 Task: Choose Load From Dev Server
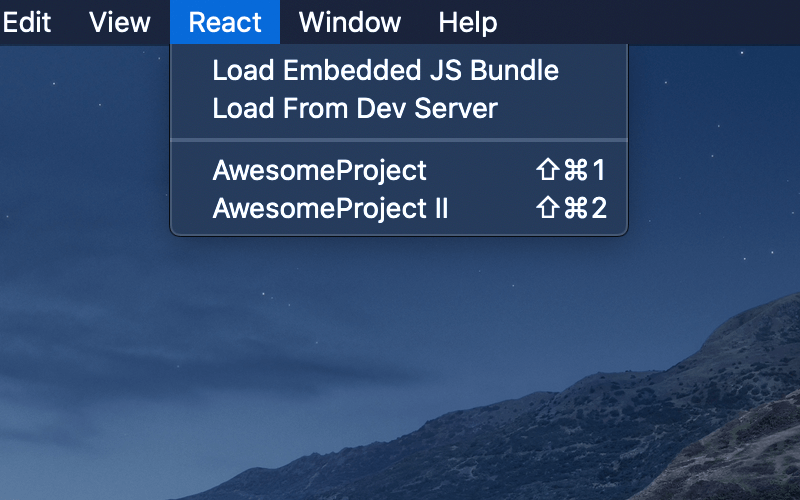(x=355, y=108)
